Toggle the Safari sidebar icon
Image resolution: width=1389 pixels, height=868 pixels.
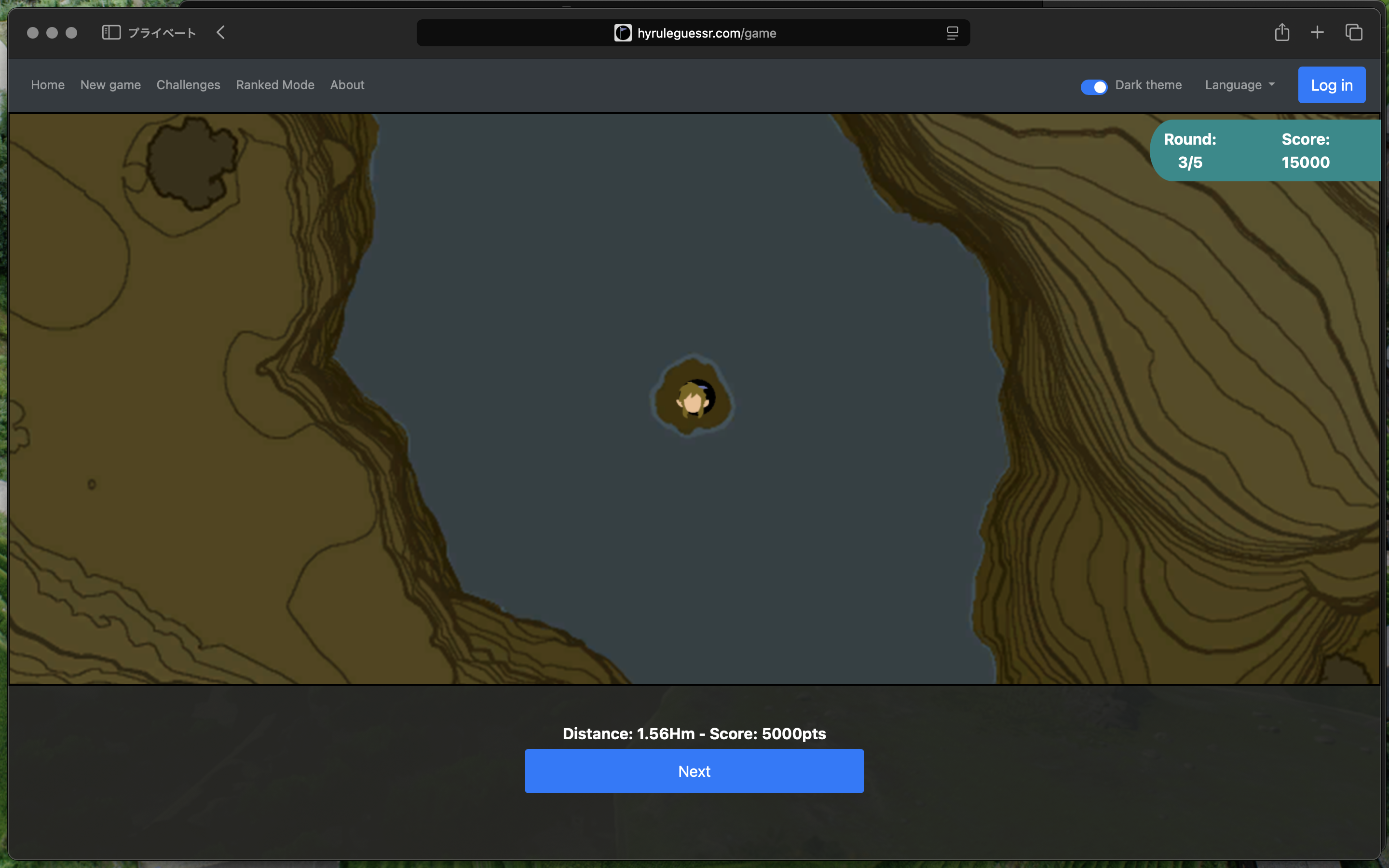pos(111,33)
